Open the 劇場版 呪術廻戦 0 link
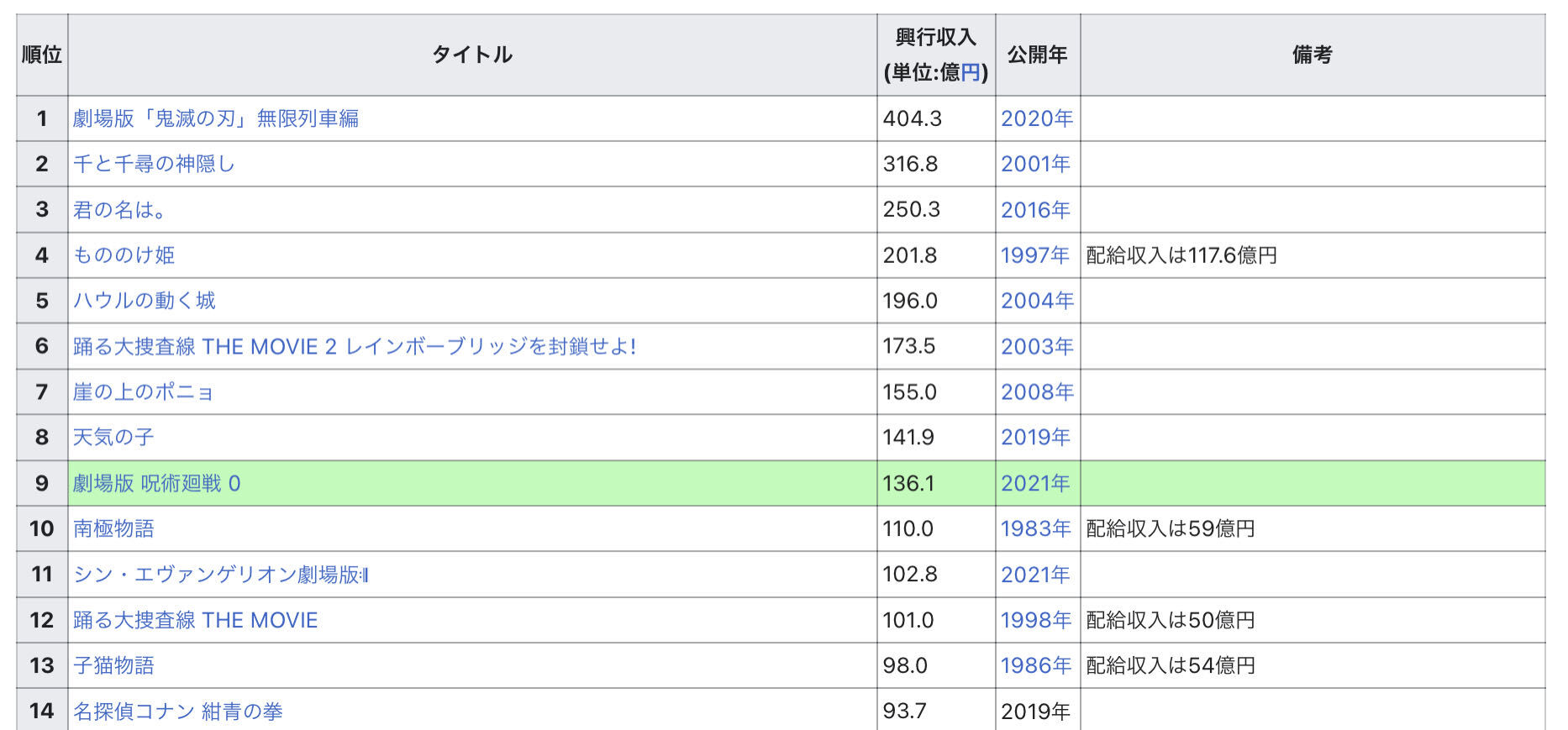Image resolution: width=1568 pixels, height=730 pixels. click(x=157, y=484)
